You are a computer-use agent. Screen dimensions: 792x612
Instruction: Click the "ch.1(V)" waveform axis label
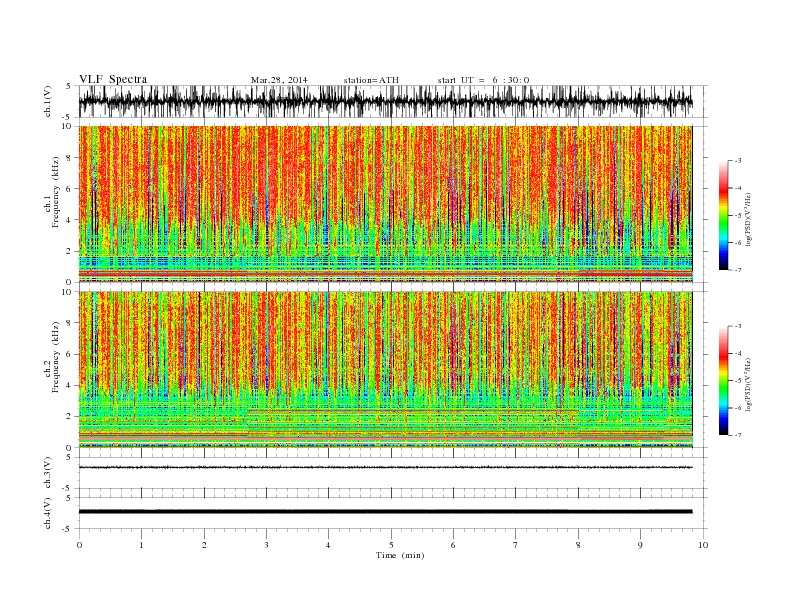click(x=48, y=101)
